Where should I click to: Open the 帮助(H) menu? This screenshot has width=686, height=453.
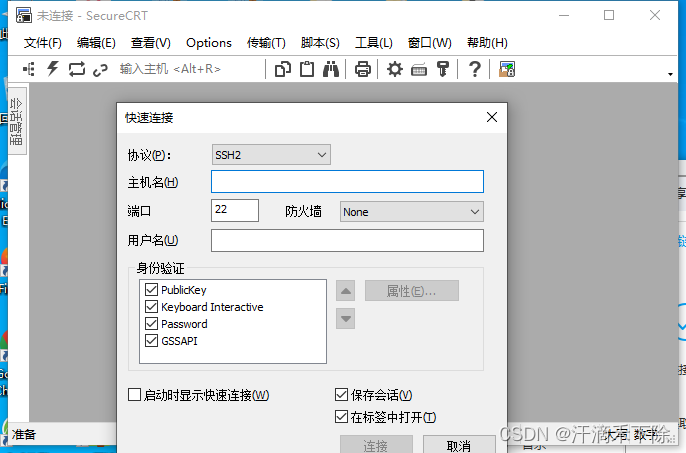pos(487,43)
